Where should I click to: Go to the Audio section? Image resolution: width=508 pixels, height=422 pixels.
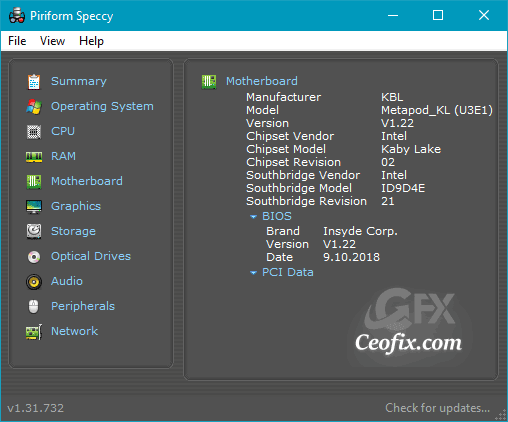(67, 281)
